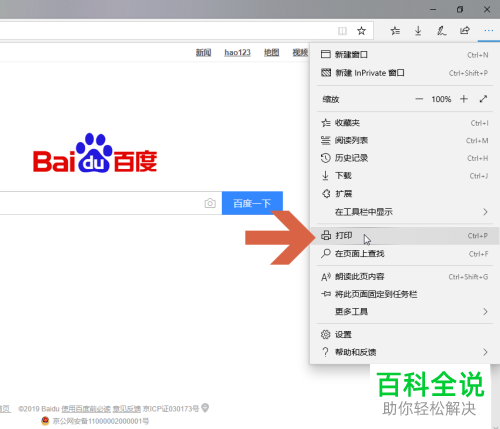Expand 更多工具 submenu
500x429 pixels.
pyautogui.click(x=404, y=312)
